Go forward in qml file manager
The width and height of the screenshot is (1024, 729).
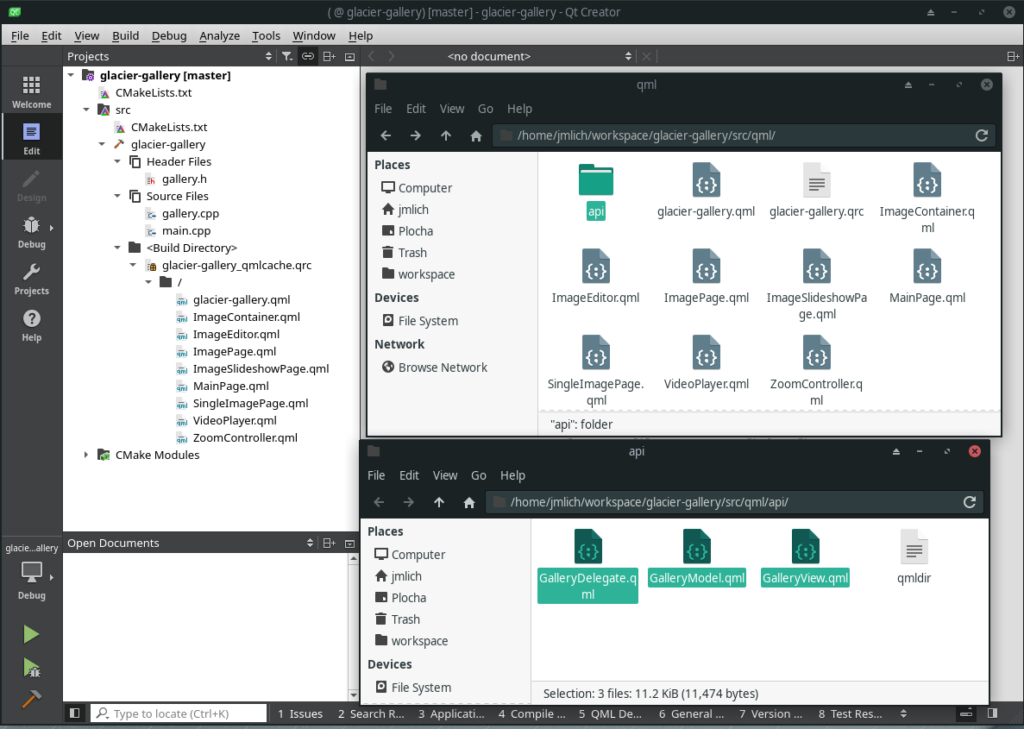[415, 135]
